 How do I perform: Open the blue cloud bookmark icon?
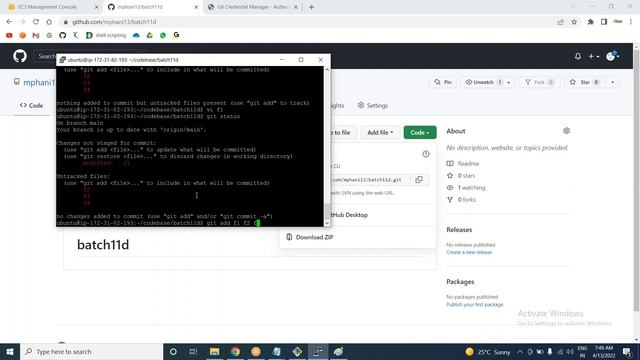136,36
